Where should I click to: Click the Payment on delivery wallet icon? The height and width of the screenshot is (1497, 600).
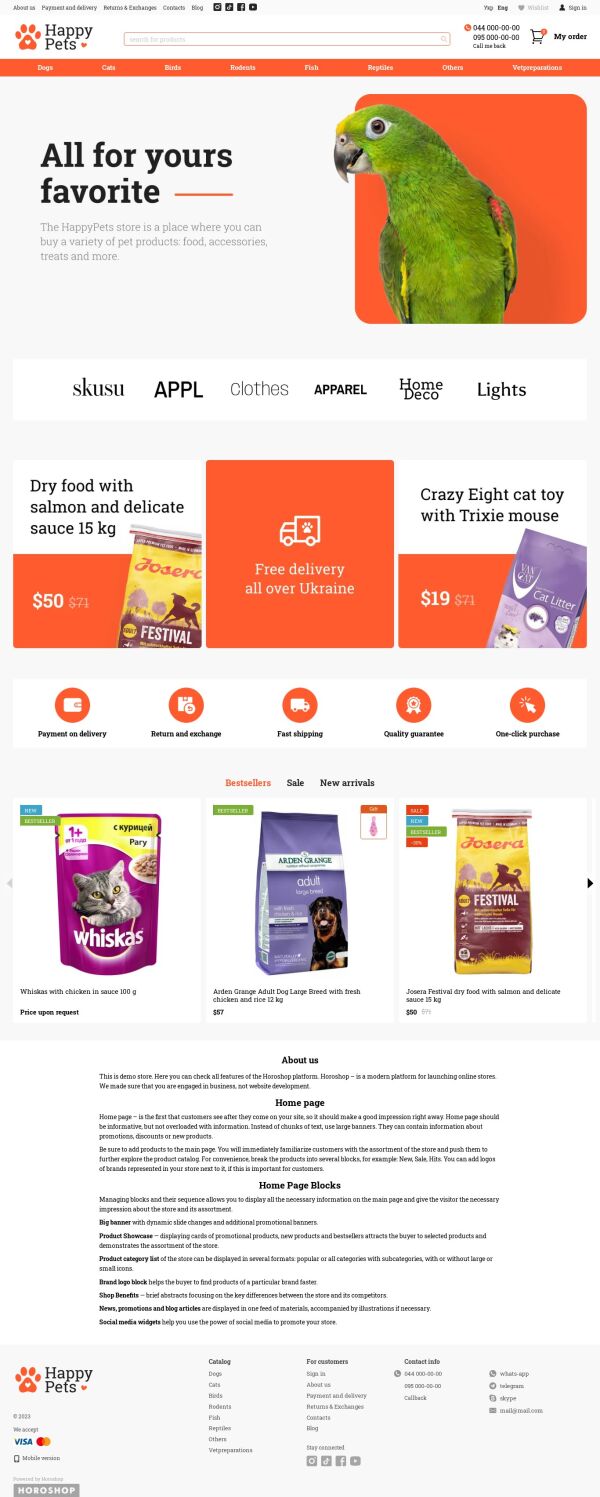point(72,705)
